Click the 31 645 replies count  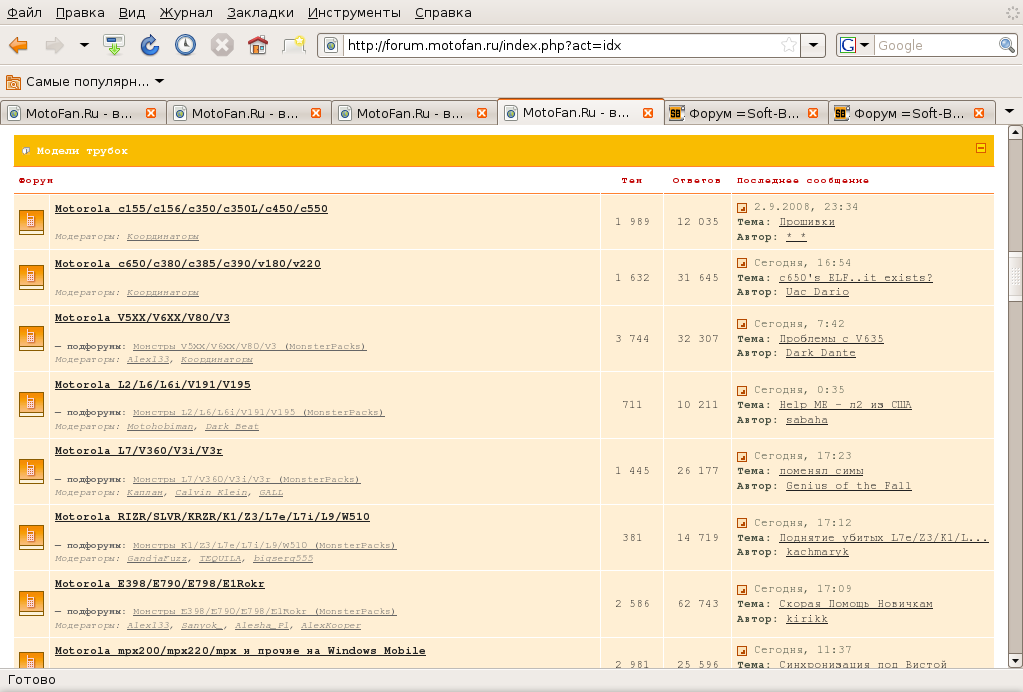click(697, 278)
